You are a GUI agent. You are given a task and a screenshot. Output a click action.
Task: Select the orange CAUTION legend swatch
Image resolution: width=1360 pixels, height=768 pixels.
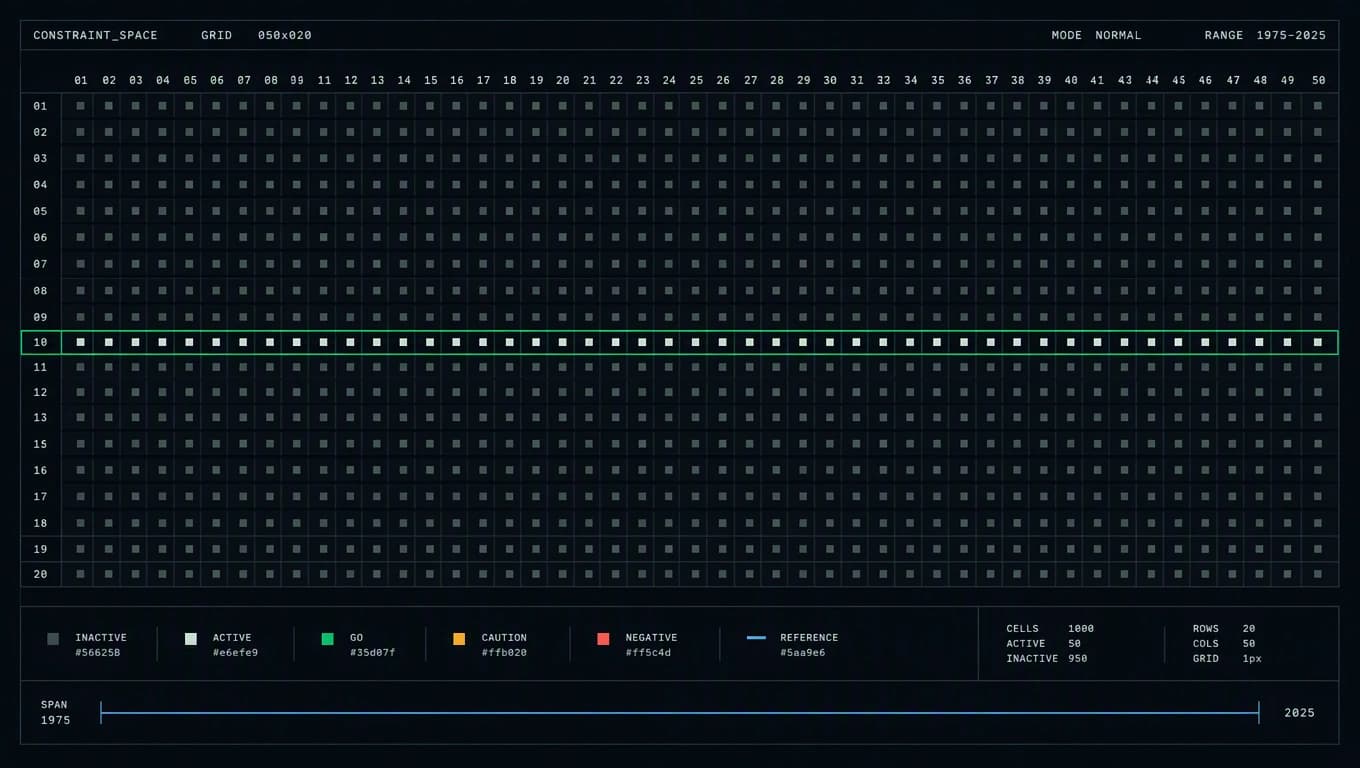click(459, 639)
